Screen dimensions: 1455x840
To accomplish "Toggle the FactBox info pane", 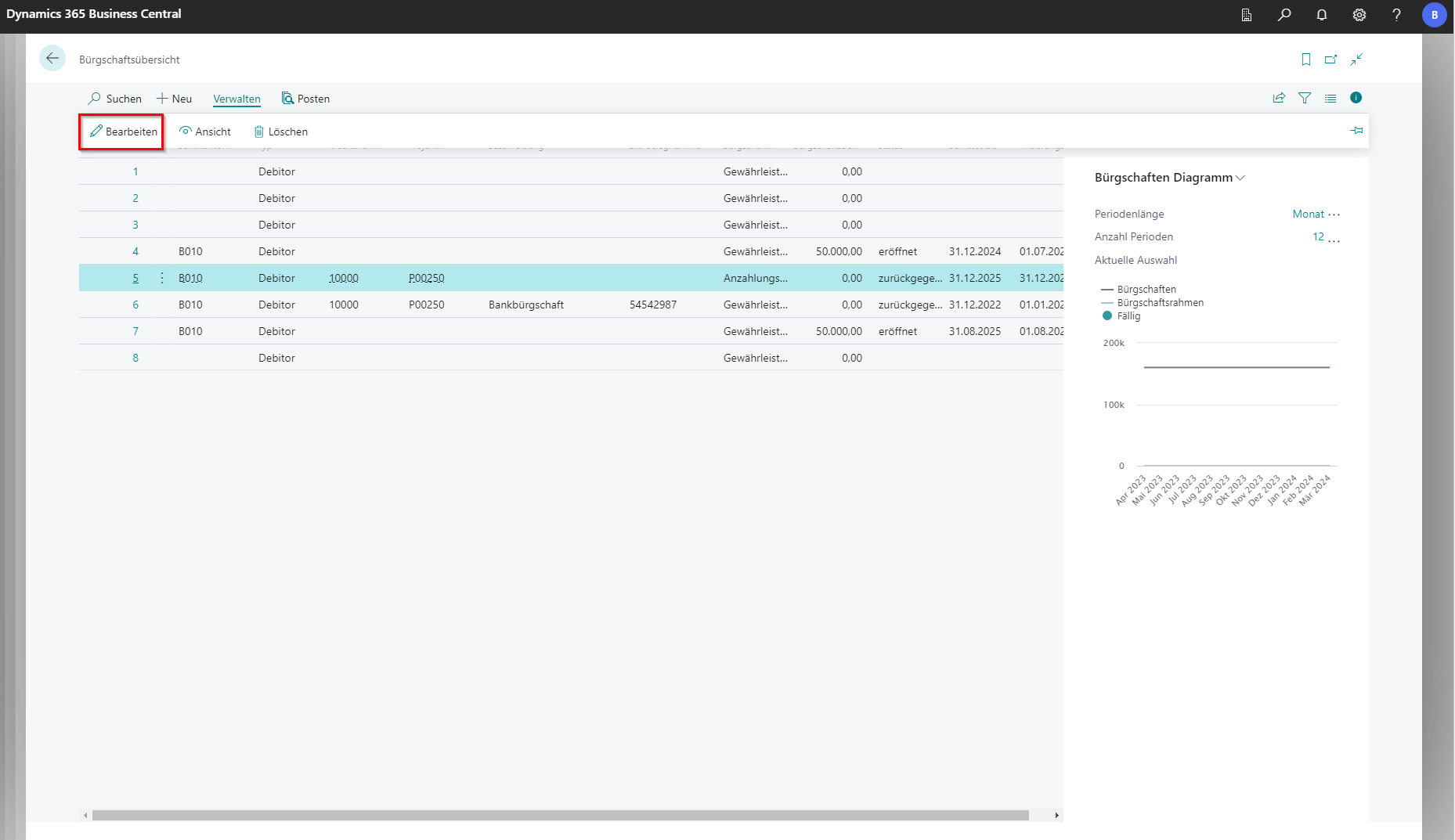I will pos(1356,98).
